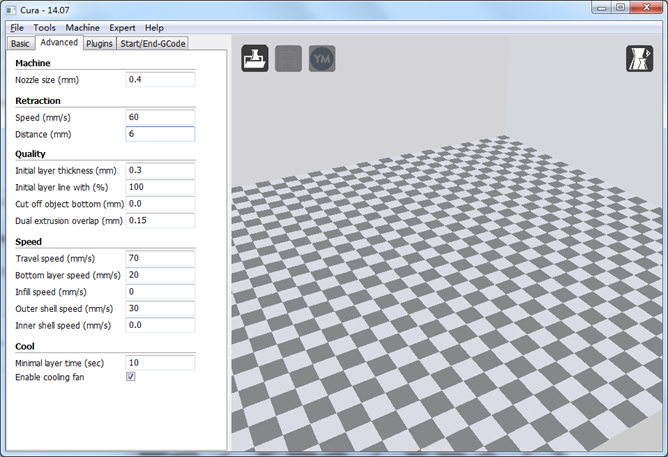The image size is (668, 457).
Task: Click the Quality section heading
Action: coord(30,154)
